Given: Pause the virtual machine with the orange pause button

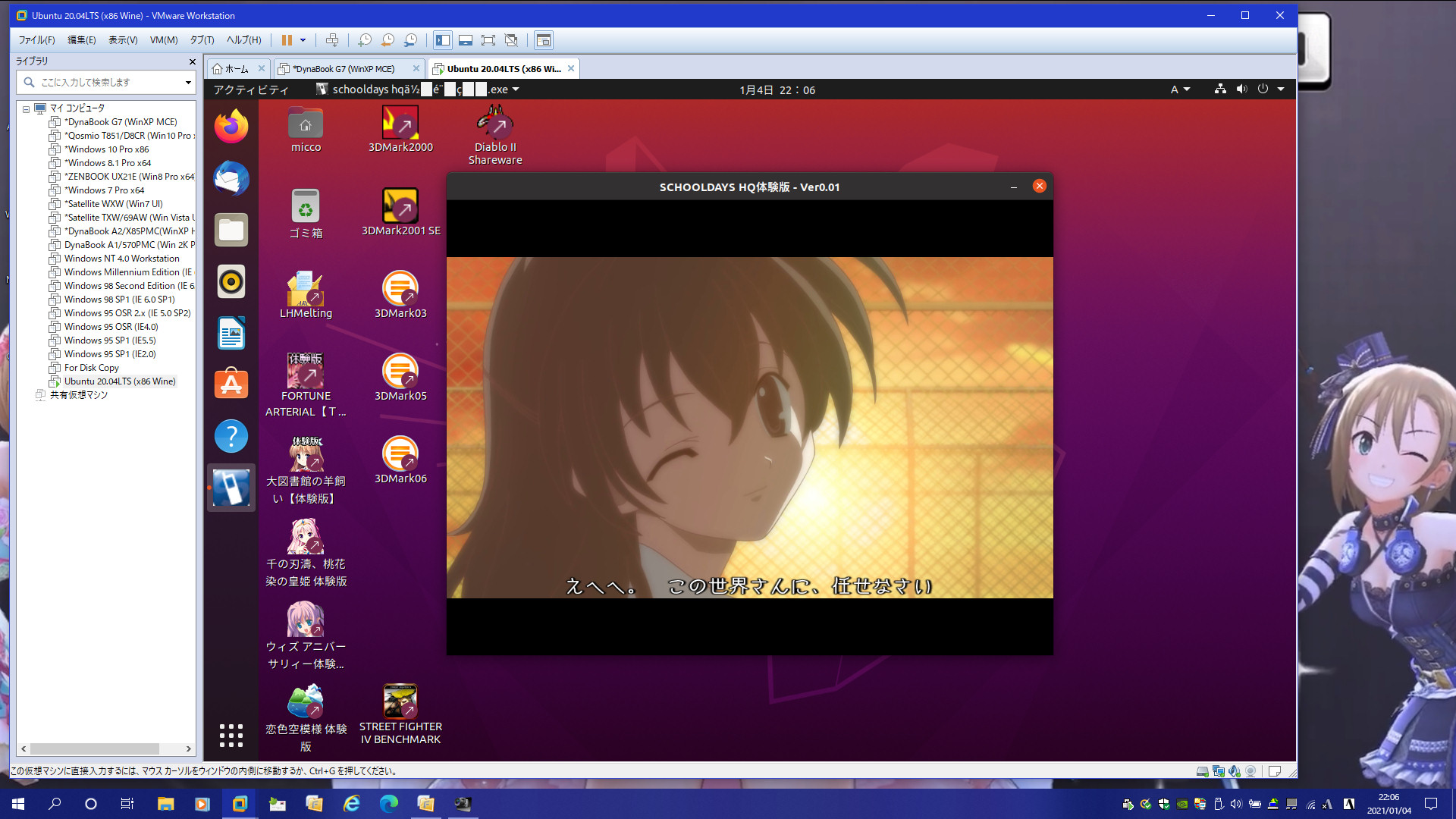Looking at the screenshot, I should [x=287, y=40].
